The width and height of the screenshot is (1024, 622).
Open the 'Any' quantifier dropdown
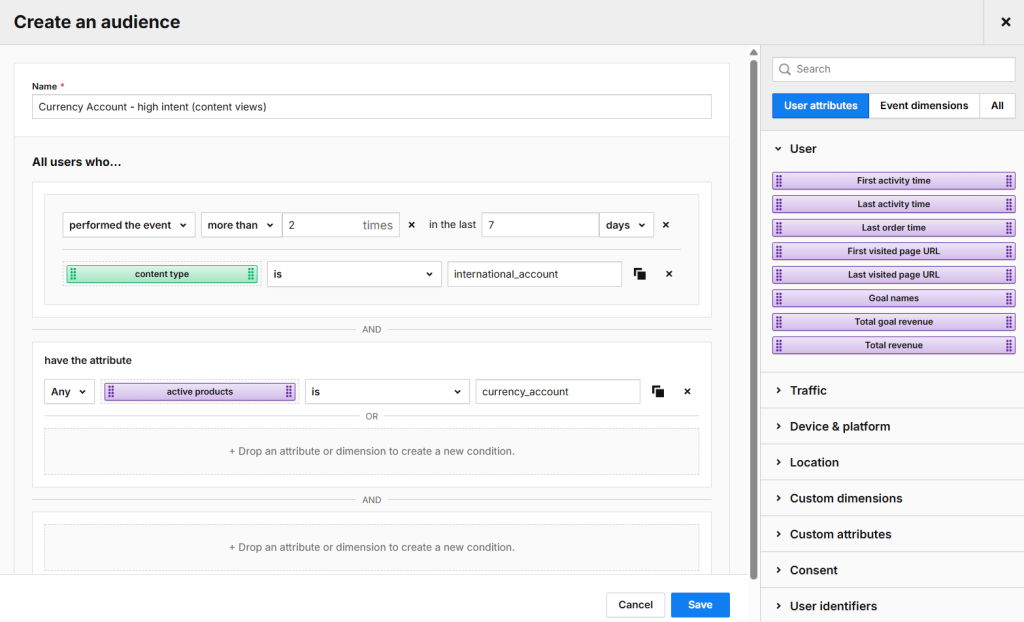[x=69, y=392]
